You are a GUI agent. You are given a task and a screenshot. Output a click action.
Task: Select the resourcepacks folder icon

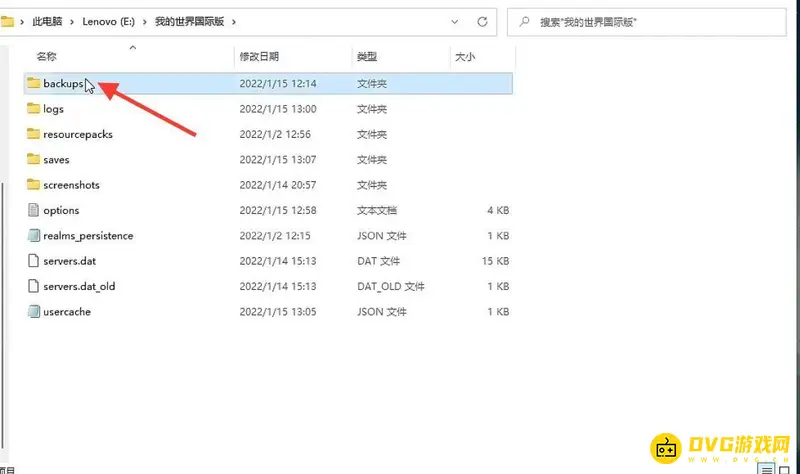(33, 134)
